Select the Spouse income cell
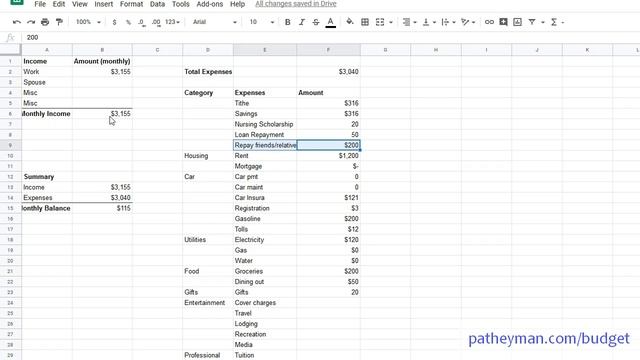The height and width of the screenshot is (360, 640). coord(47,82)
